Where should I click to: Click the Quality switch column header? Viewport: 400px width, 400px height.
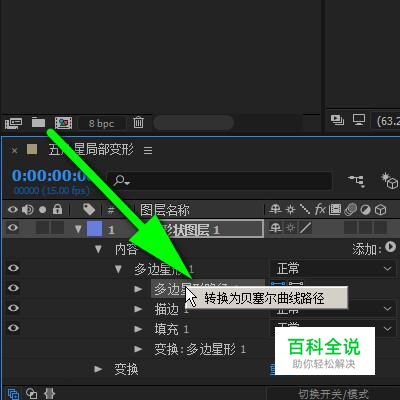(305, 209)
